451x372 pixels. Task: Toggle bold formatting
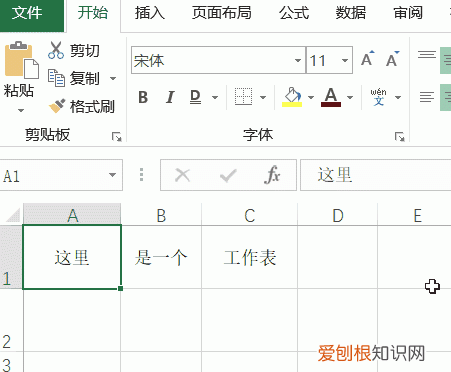pyautogui.click(x=143, y=97)
